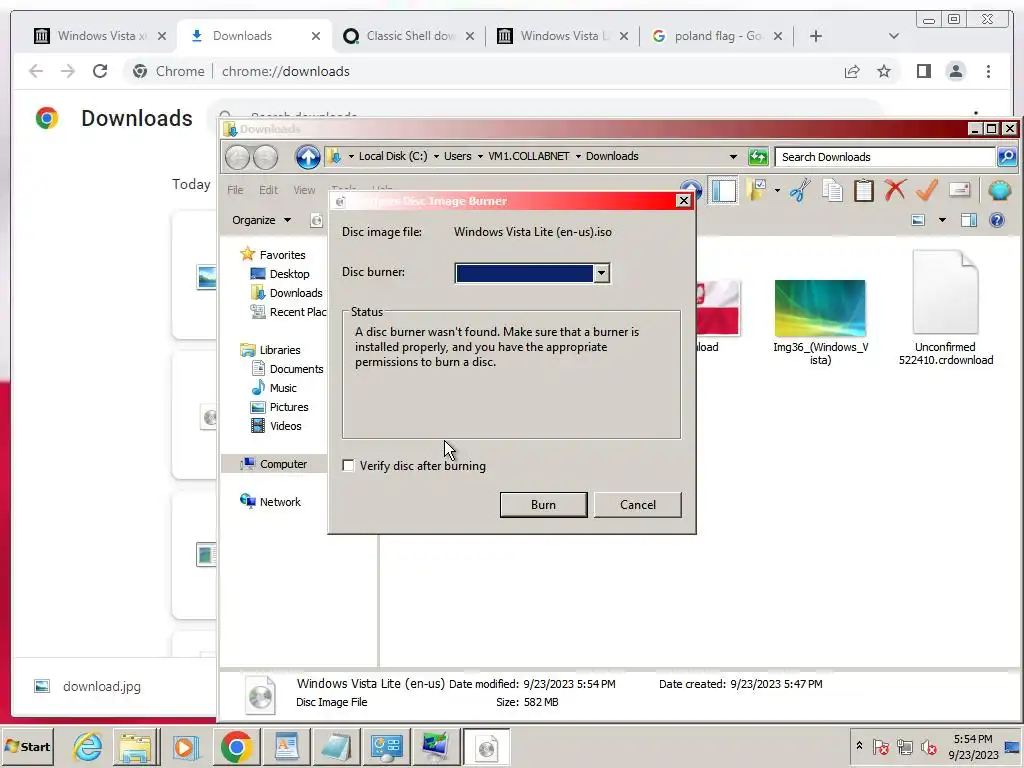Open Chrome three-dot menu
This screenshot has height=768, width=1024.
pyautogui.click(x=988, y=71)
